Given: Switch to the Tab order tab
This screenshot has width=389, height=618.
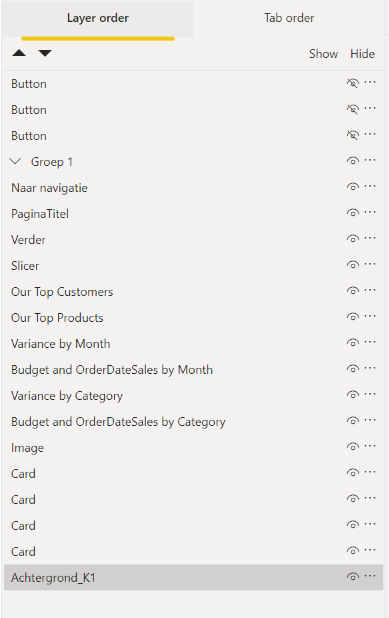Looking at the screenshot, I should click(289, 18).
